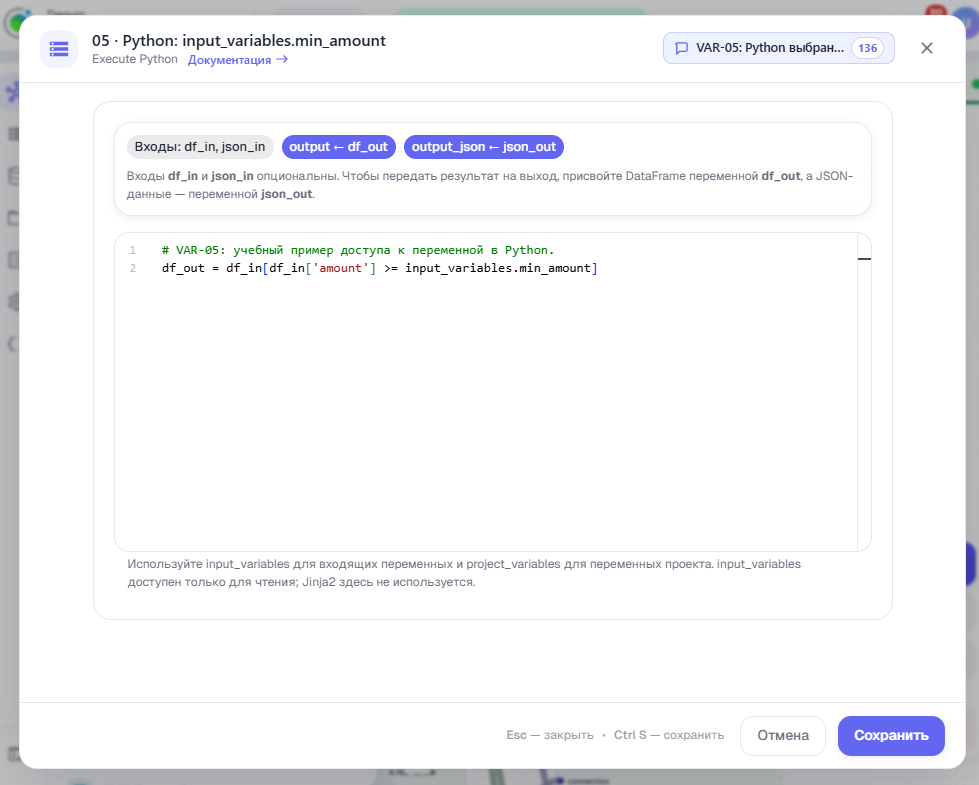The height and width of the screenshot is (785, 979).
Task: Click the input_variables usage hint below editor
Action: point(464,573)
